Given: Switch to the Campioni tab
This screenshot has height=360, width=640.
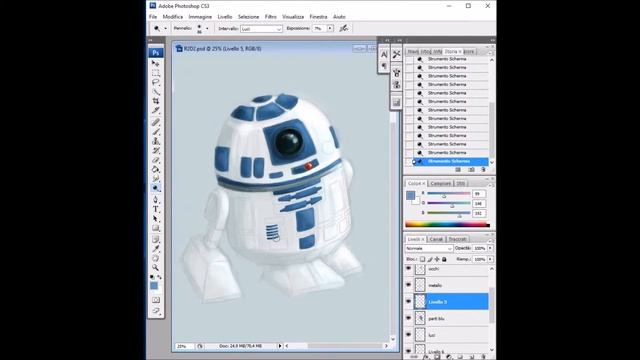Looking at the screenshot, I should click(441, 184).
